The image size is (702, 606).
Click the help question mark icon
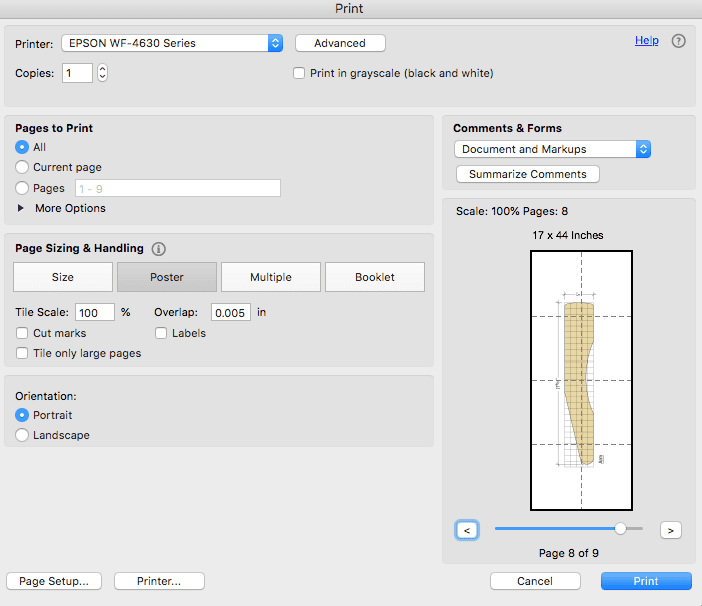click(x=679, y=41)
